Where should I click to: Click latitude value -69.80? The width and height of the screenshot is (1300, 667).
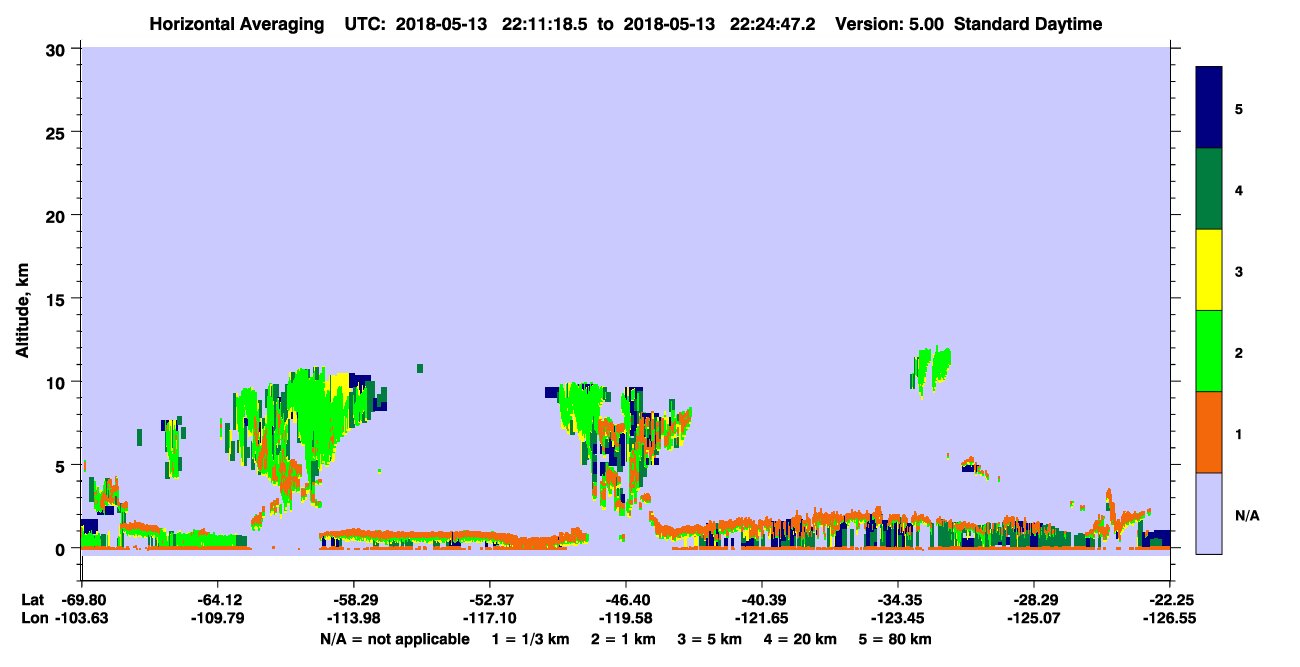coord(81,600)
